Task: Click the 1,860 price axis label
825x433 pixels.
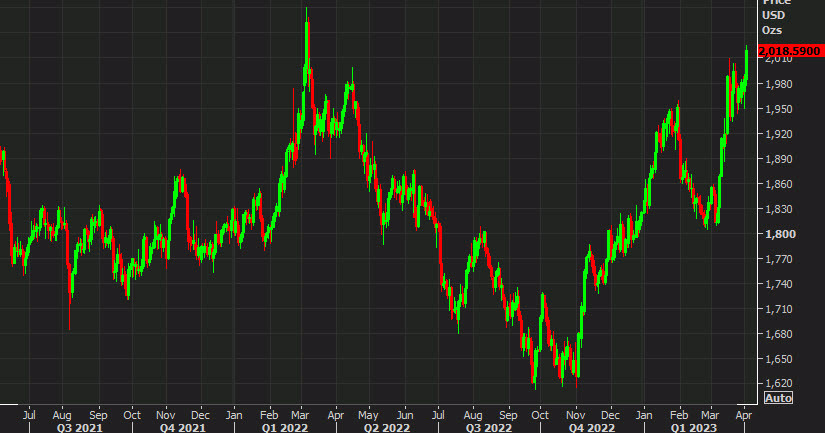Action: tap(779, 184)
